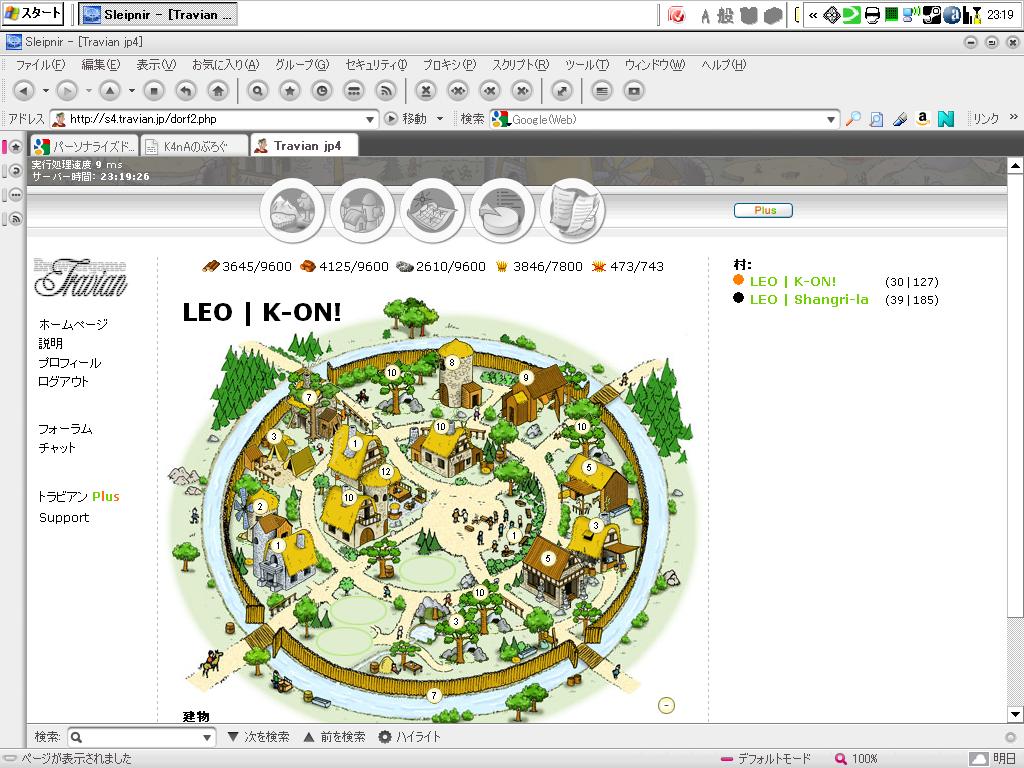
Task: Open the Forward button history dropdown arrow
Action: (x=88, y=91)
